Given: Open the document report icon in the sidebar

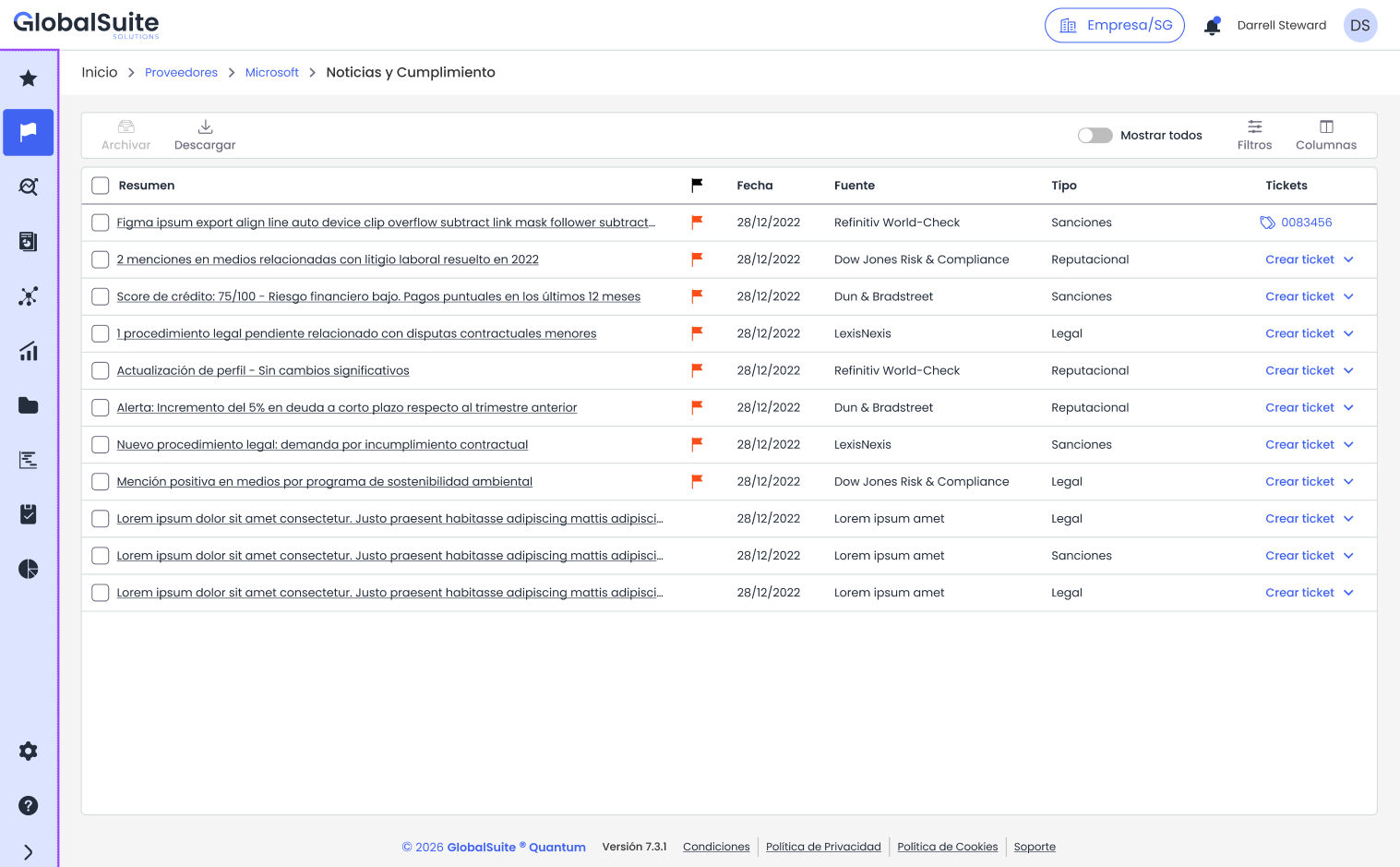Looking at the screenshot, I should (x=29, y=241).
